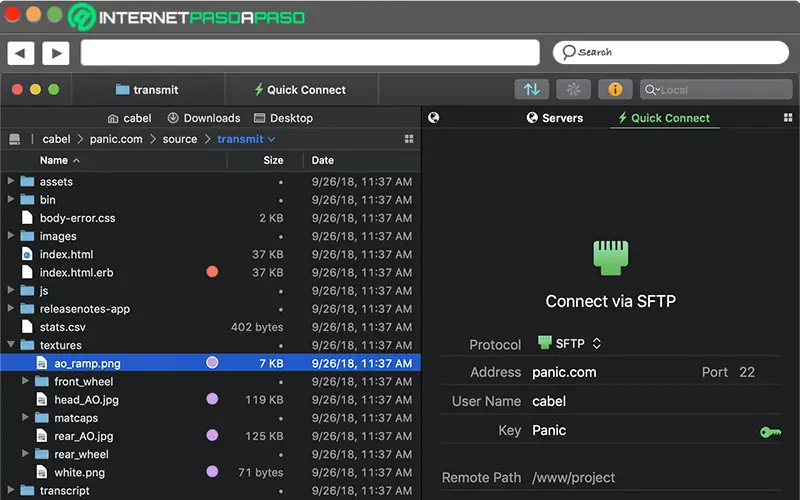Click the green key icon

[770, 432]
